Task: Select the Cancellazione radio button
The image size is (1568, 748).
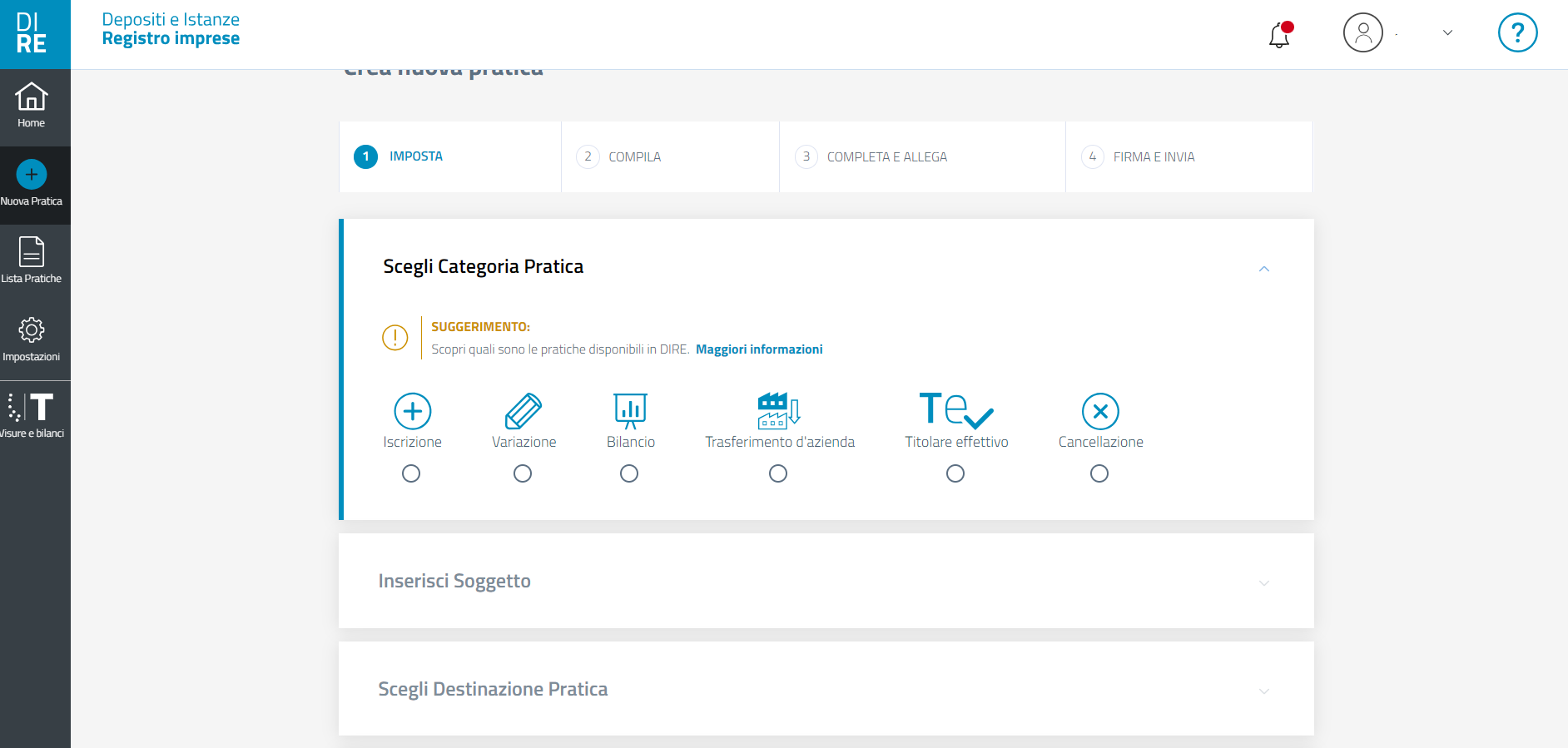Action: tap(1099, 473)
